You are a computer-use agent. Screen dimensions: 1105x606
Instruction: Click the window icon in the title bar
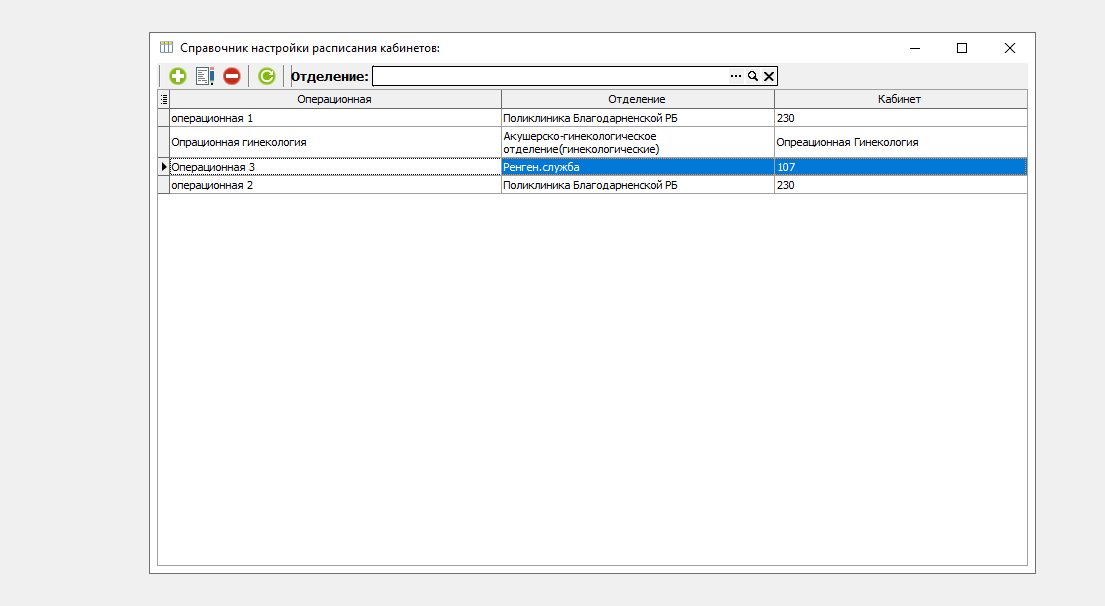166,48
